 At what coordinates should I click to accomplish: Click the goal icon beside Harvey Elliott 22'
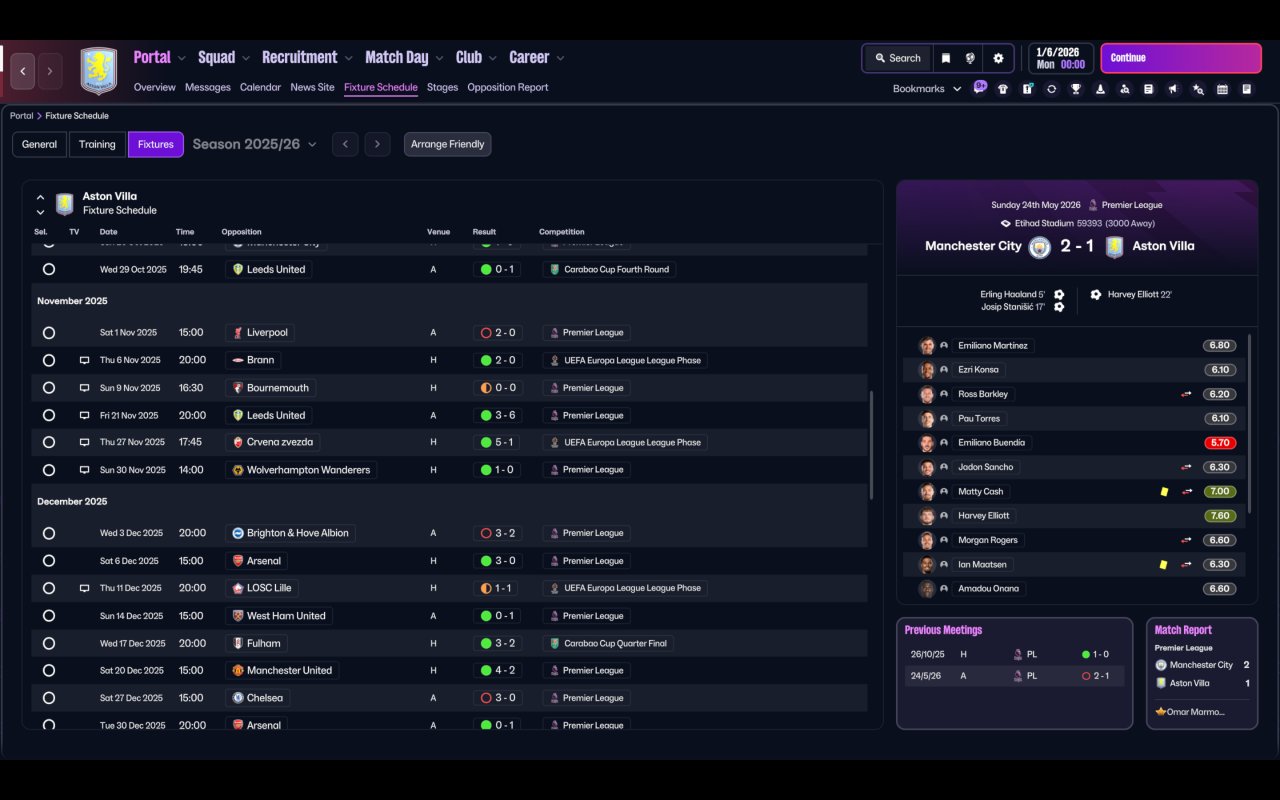pyautogui.click(x=1096, y=295)
